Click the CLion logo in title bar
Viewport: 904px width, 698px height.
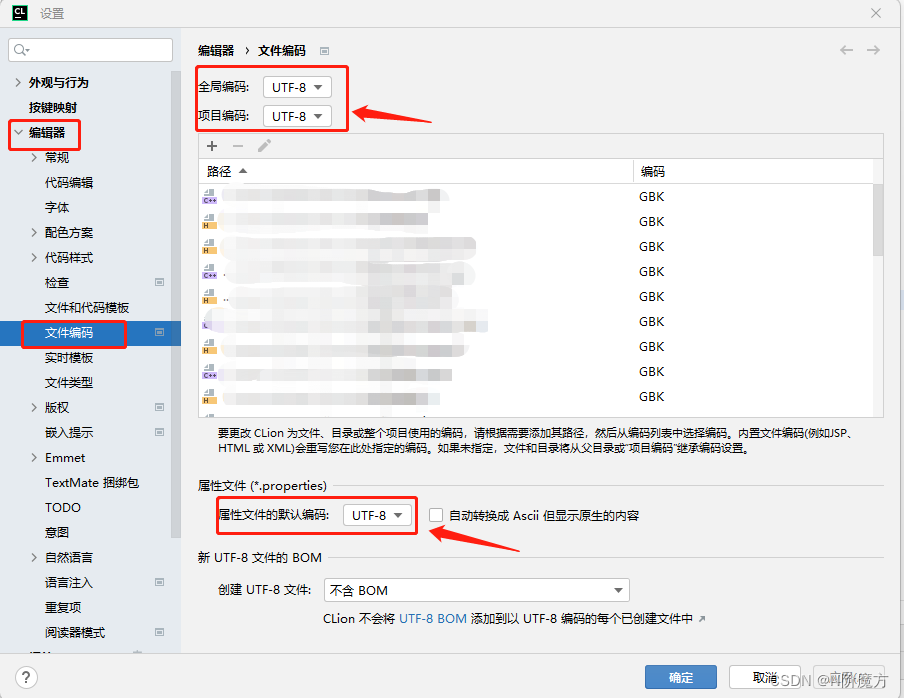tap(20, 13)
